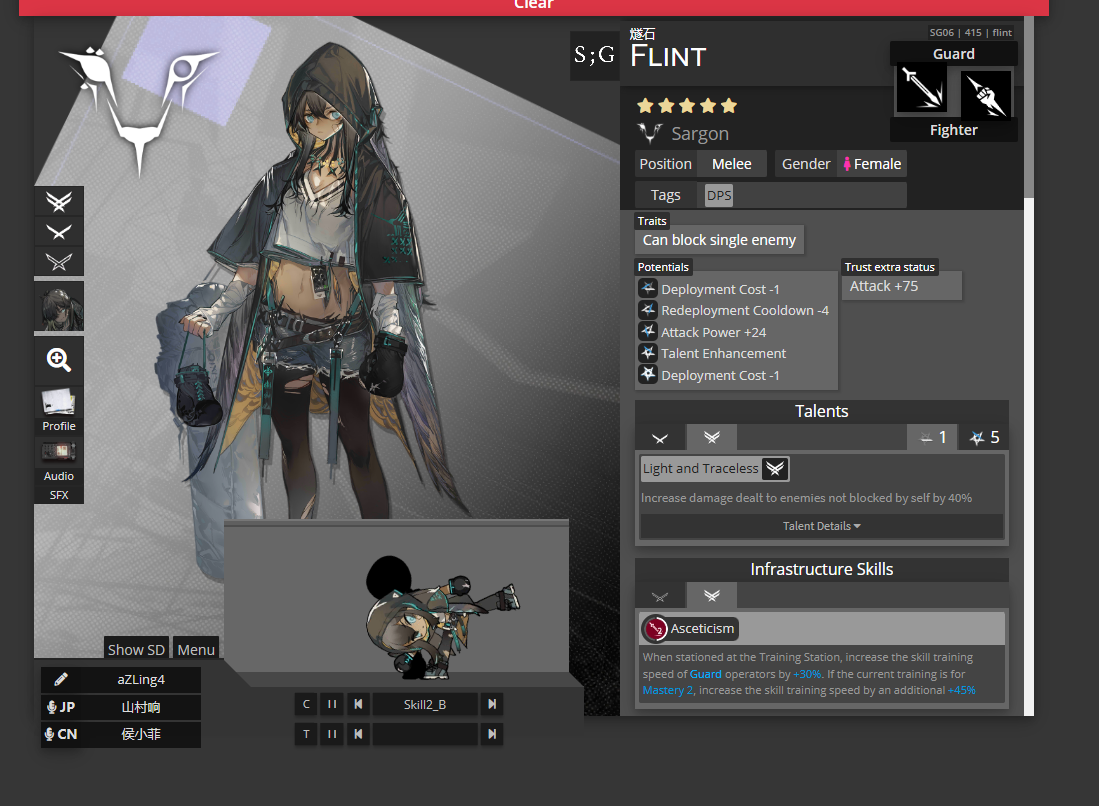Select the Elite 1 art icon
This screenshot has height=806, width=1099.
pos(59,232)
